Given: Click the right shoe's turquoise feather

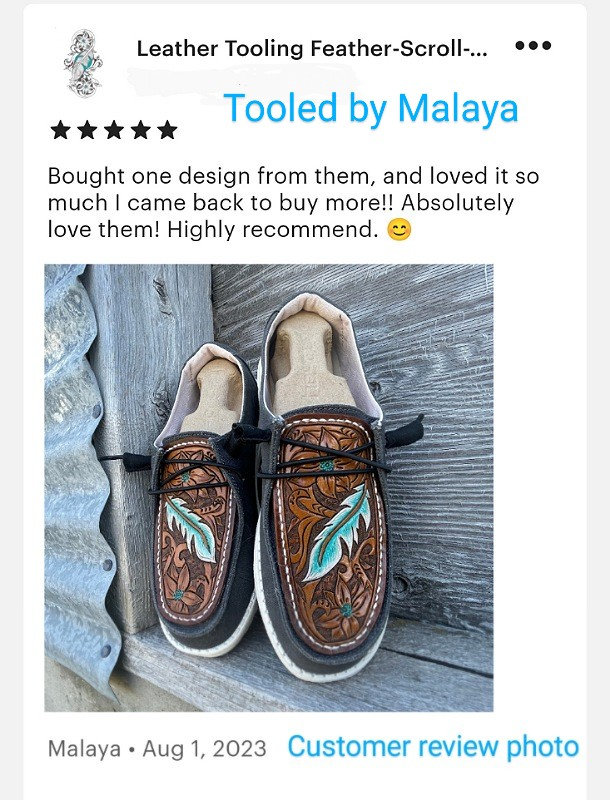Looking at the screenshot, I should point(339,532).
